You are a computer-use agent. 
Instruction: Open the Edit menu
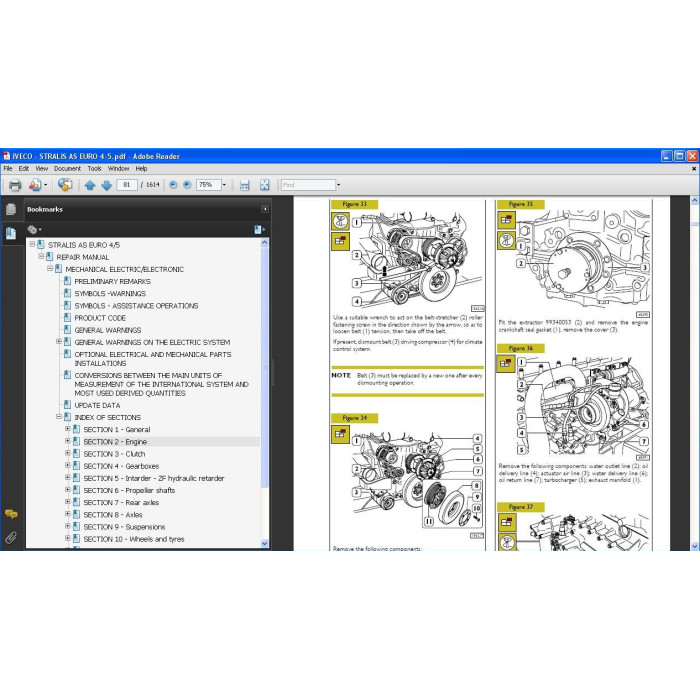pos(24,169)
